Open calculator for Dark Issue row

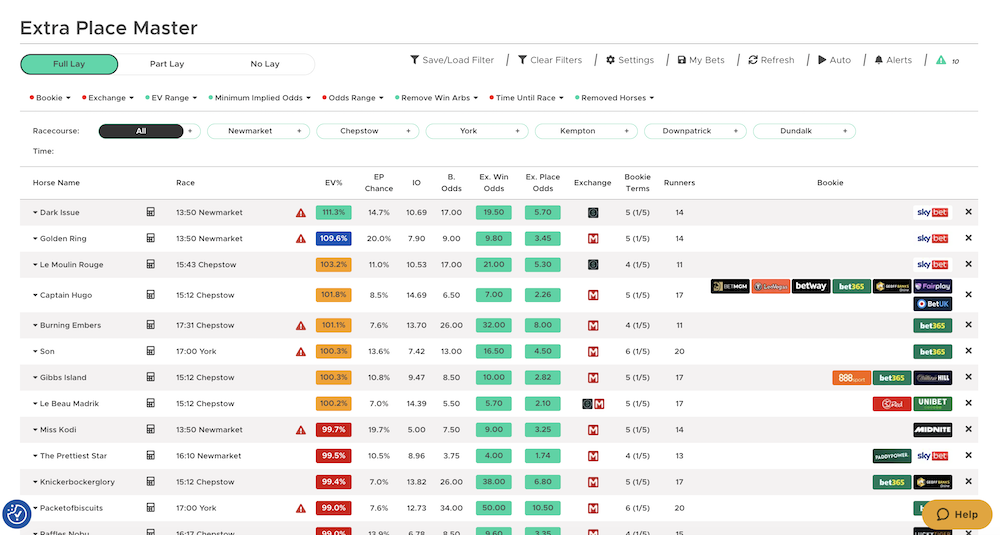151,212
